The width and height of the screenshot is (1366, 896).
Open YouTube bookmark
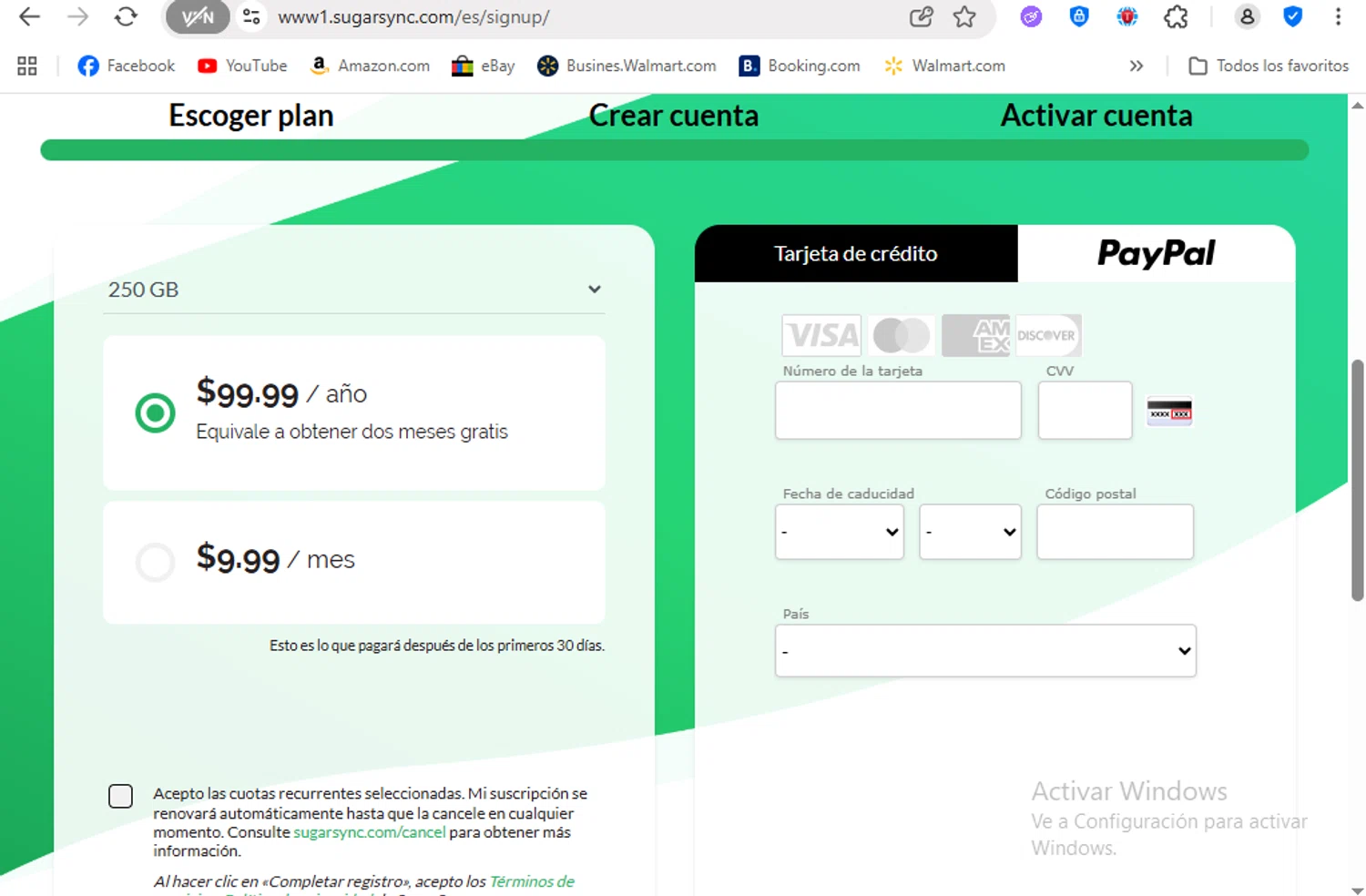click(x=242, y=66)
